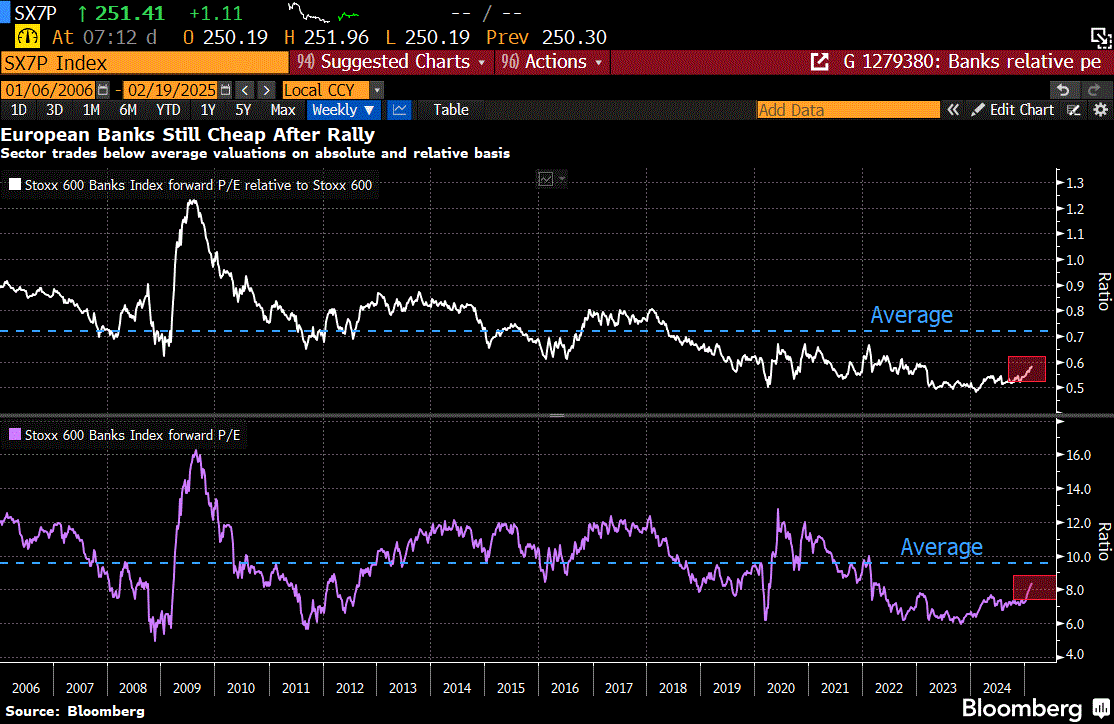Open the Weekly periodicity dropdown
The height and width of the screenshot is (724, 1114).
(343, 110)
